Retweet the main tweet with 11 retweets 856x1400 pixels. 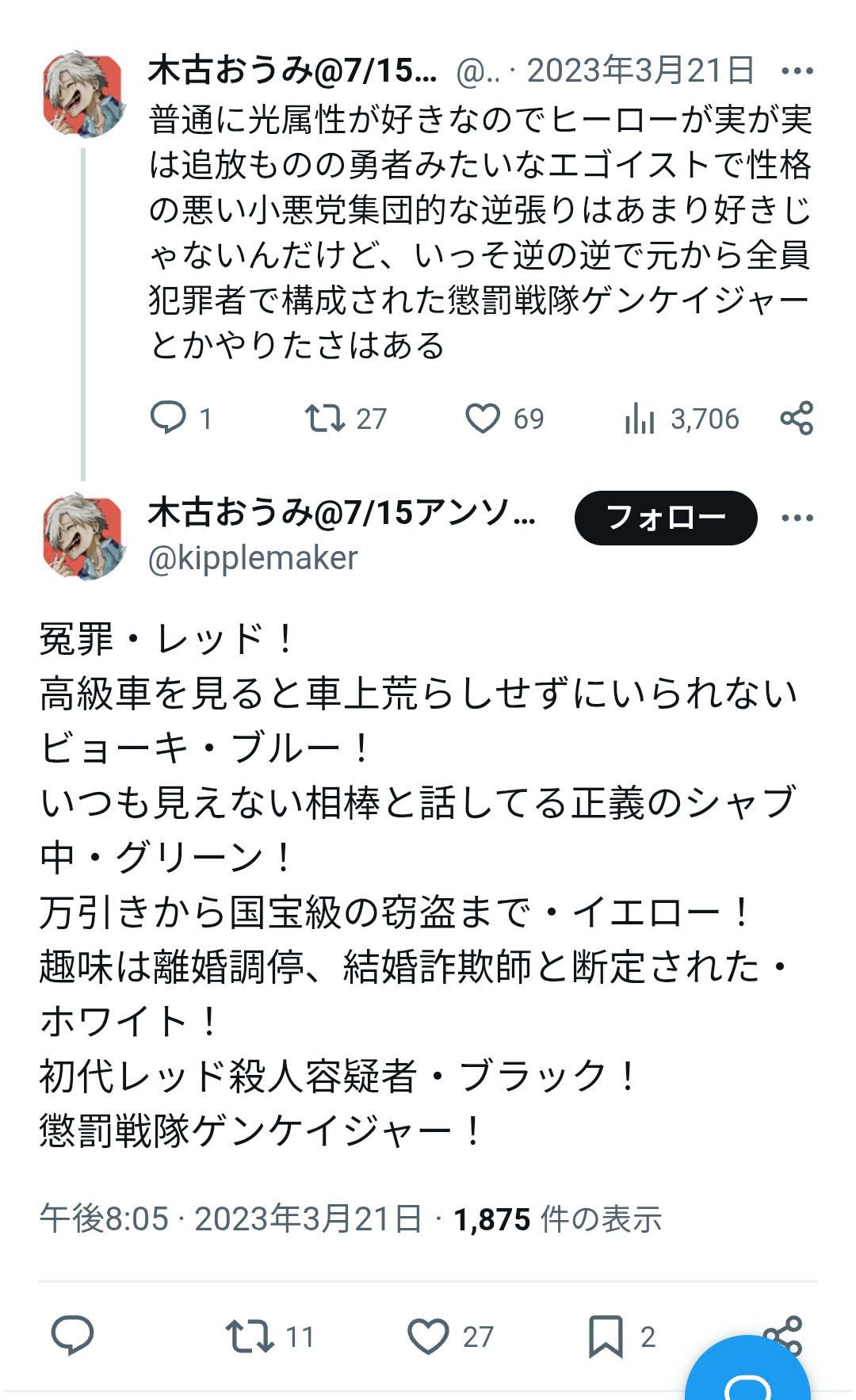point(250,1336)
